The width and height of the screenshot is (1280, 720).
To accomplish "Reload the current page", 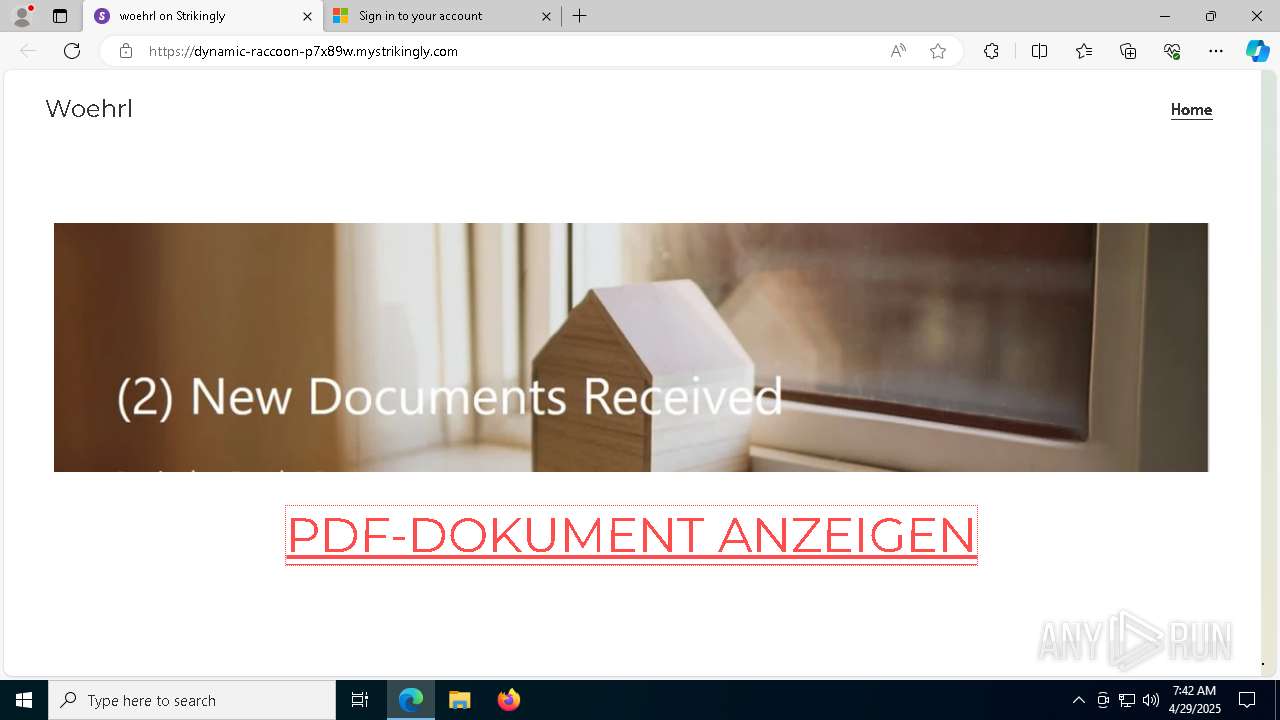I will pyautogui.click(x=72, y=51).
